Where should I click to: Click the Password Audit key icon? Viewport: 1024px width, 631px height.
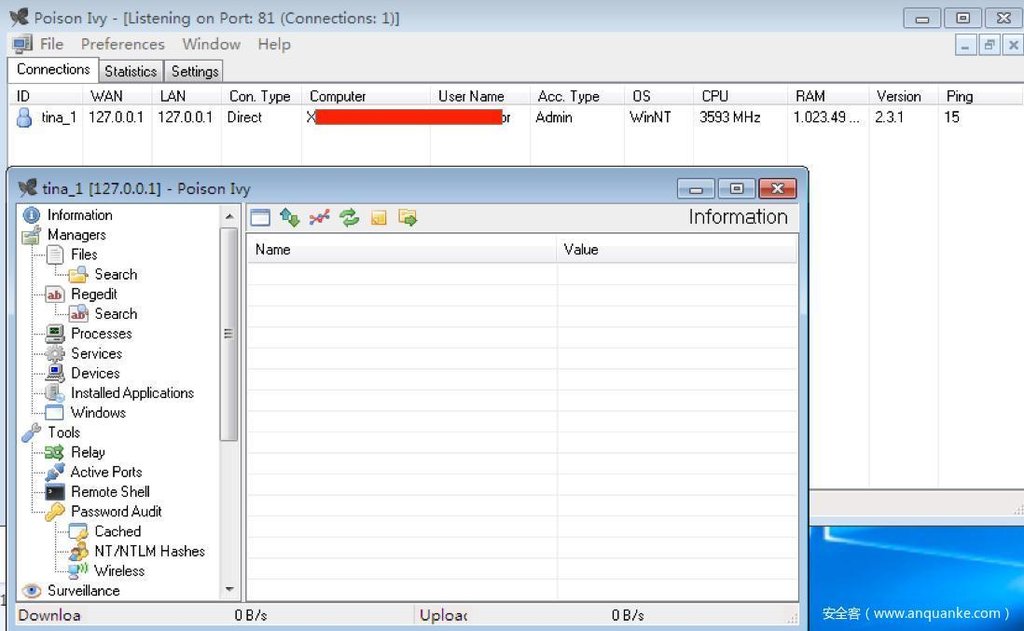pos(56,511)
